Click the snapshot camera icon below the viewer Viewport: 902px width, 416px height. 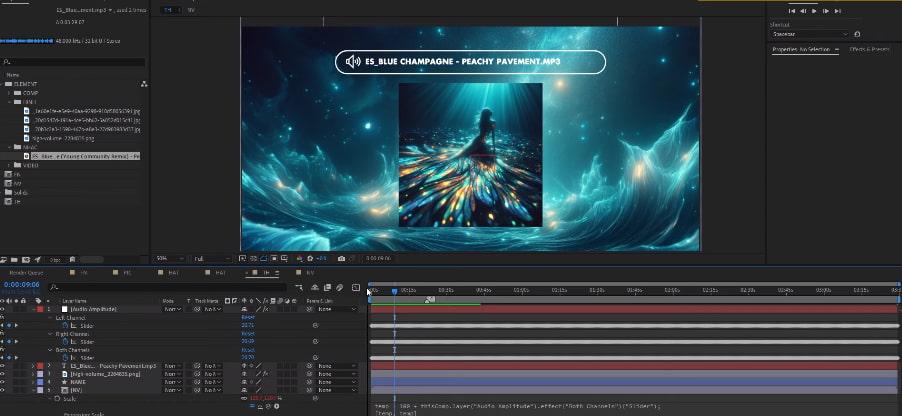pos(342,258)
